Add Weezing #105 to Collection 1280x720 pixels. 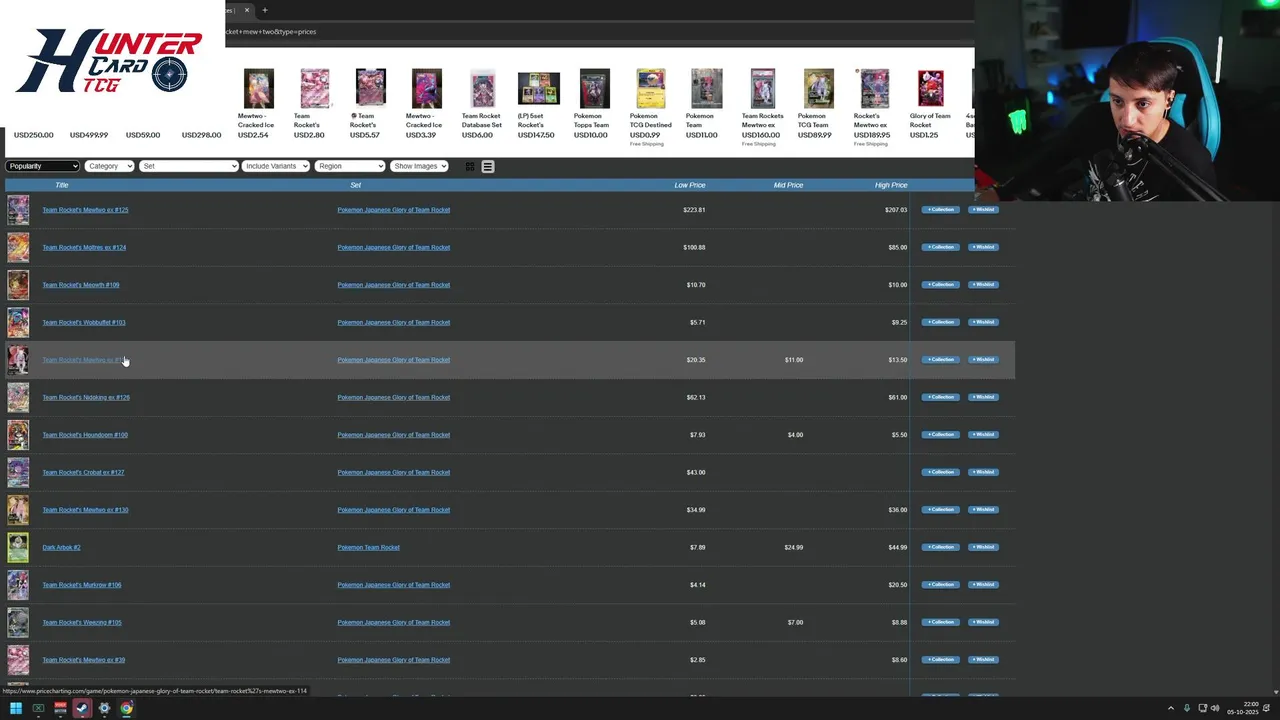[x=940, y=622]
